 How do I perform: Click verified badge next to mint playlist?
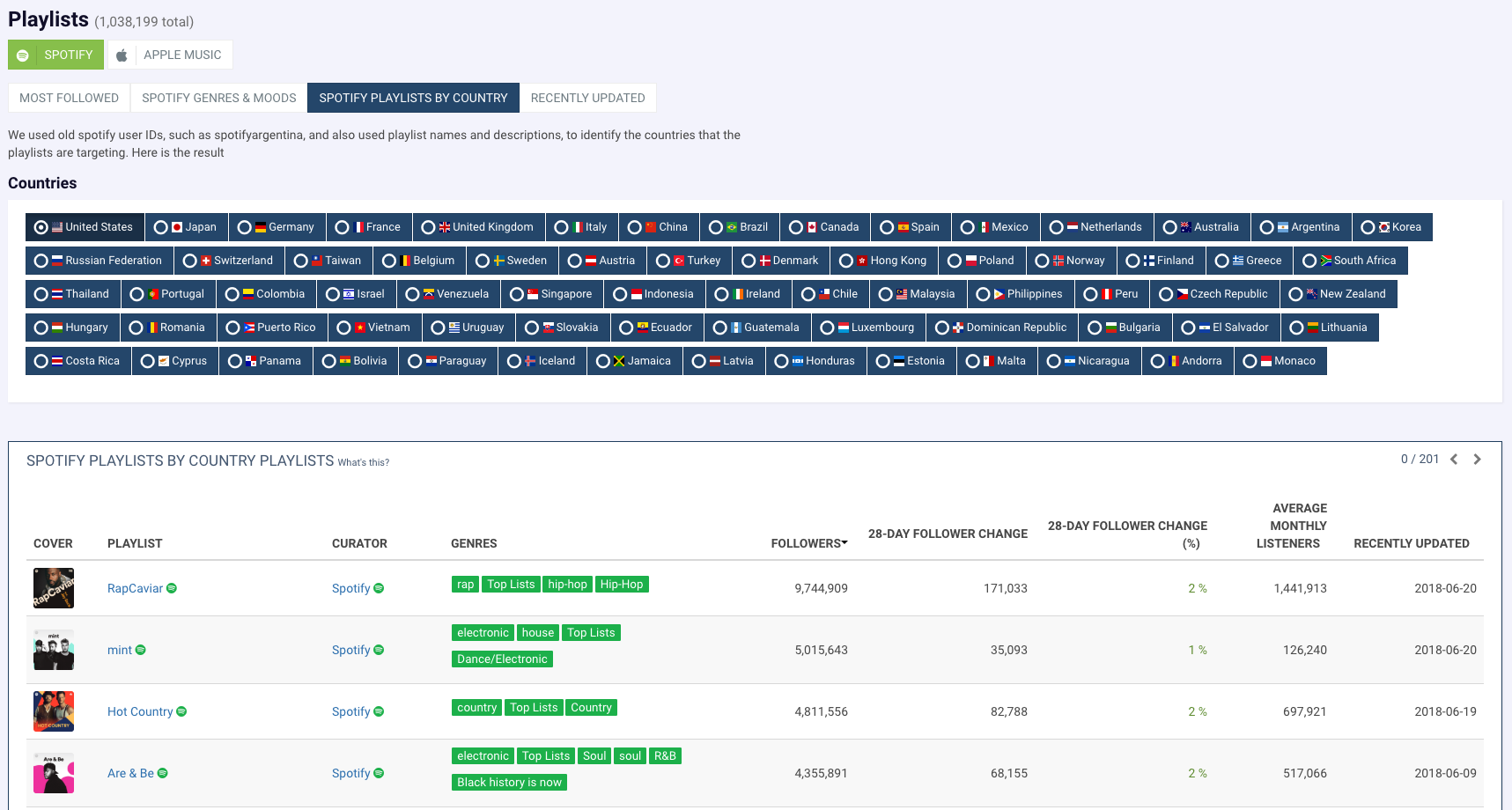[x=140, y=650]
